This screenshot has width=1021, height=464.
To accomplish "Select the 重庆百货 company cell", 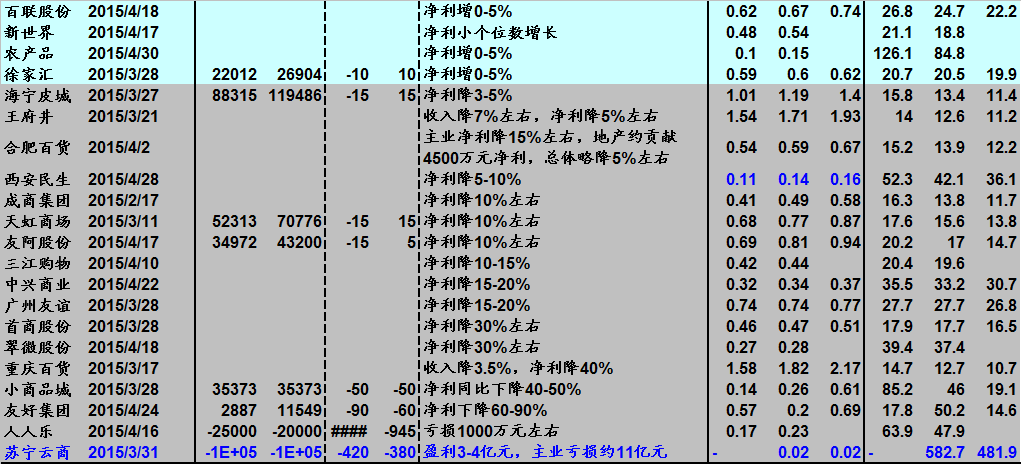I will [37, 368].
